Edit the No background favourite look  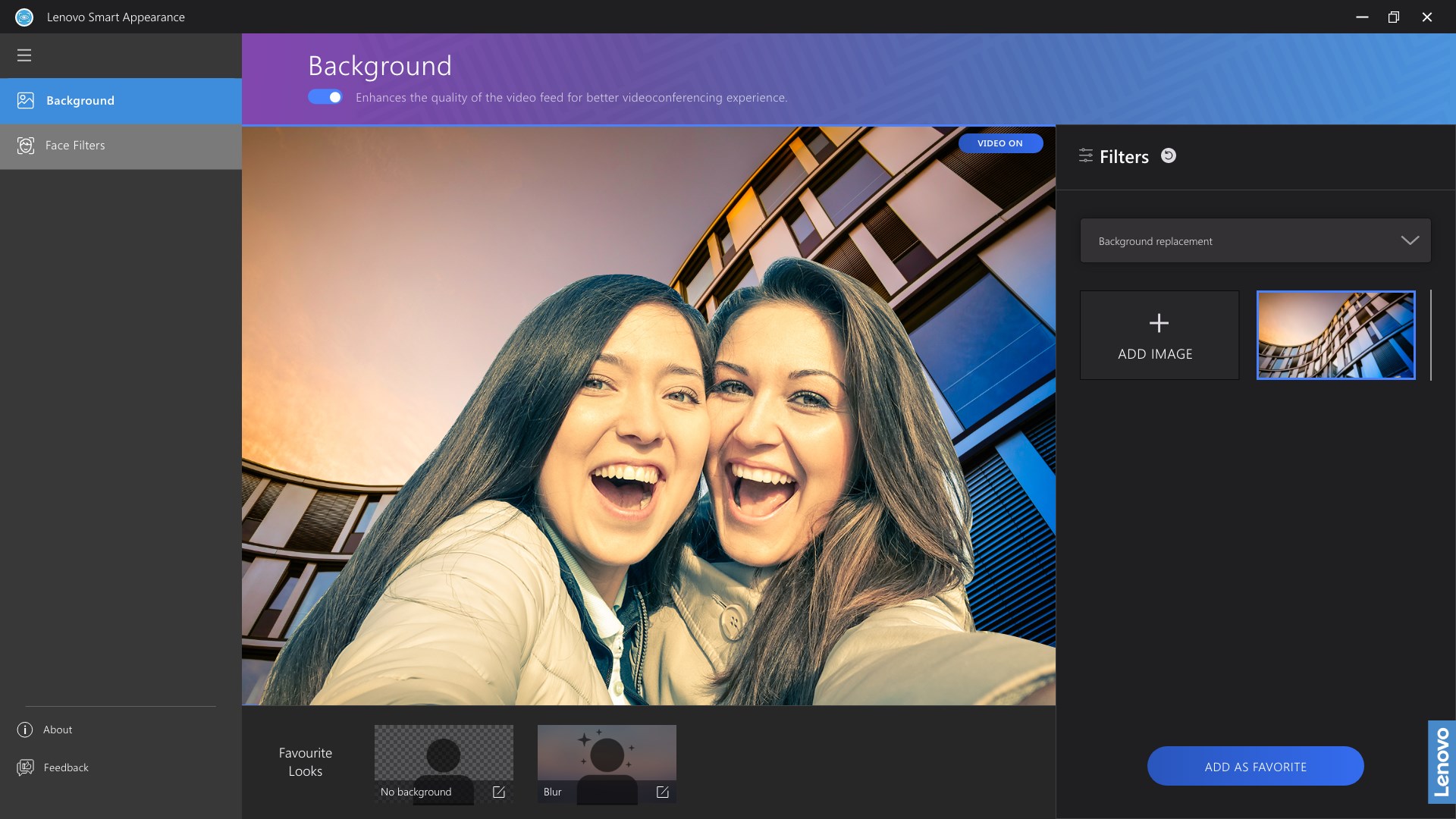click(x=499, y=792)
